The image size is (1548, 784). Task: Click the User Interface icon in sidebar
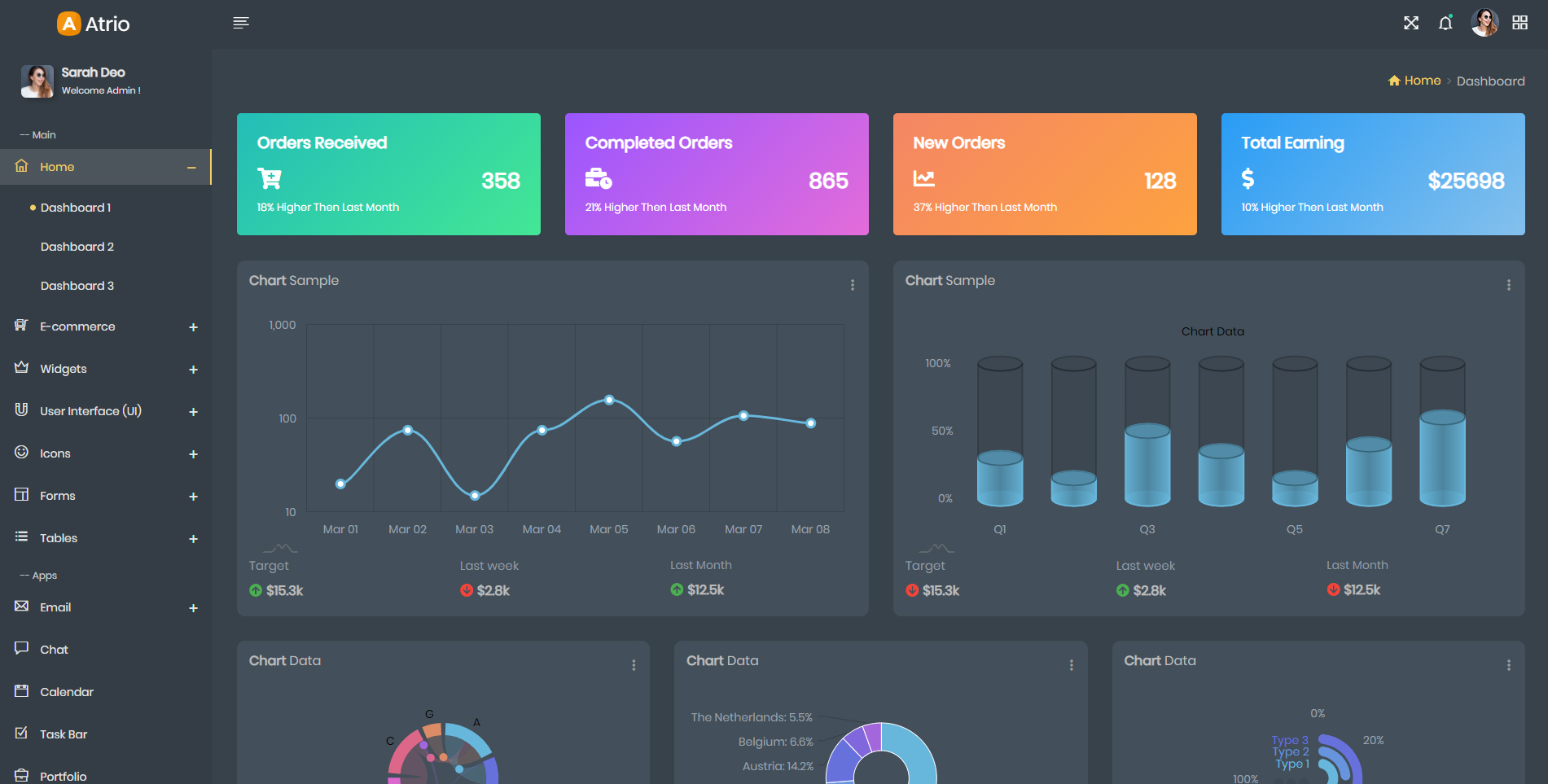pos(22,410)
